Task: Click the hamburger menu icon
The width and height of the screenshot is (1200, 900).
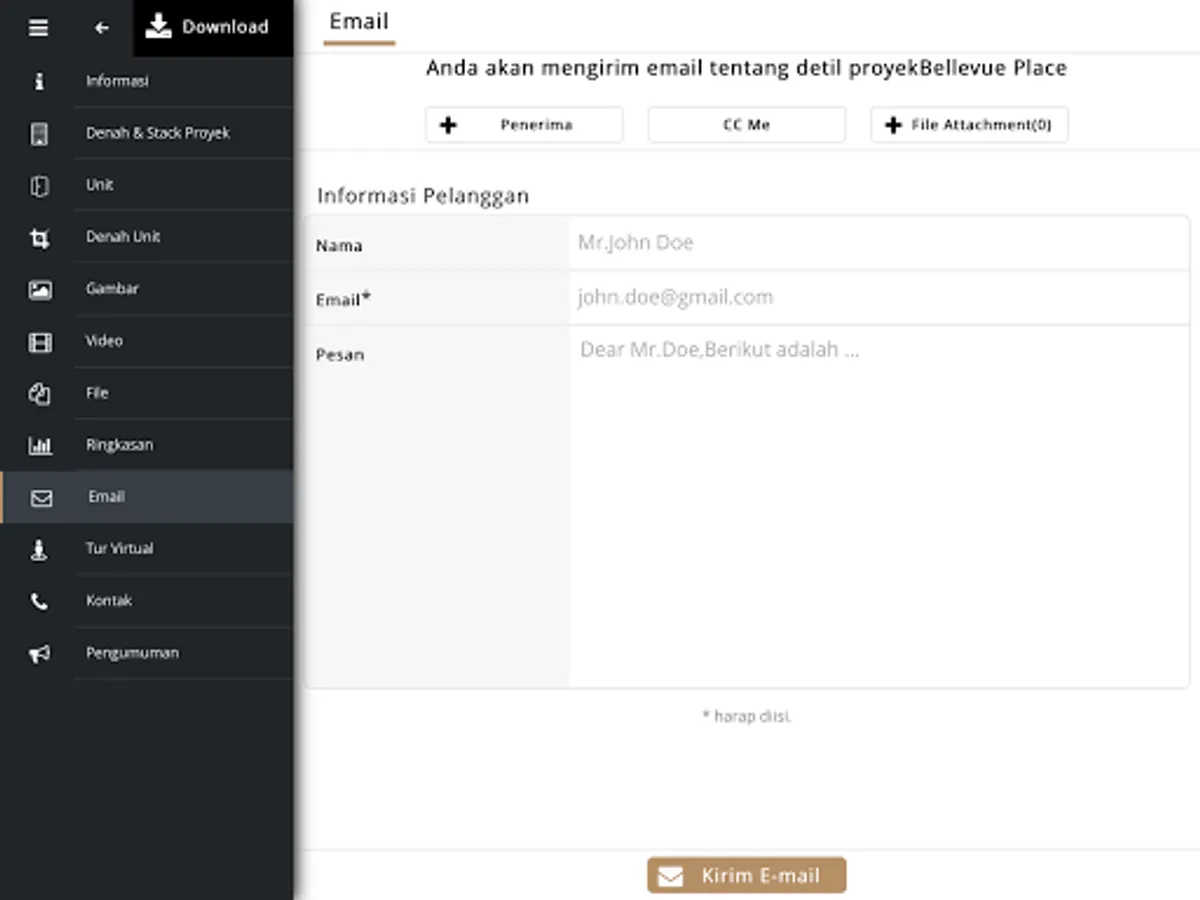Action: (38, 28)
